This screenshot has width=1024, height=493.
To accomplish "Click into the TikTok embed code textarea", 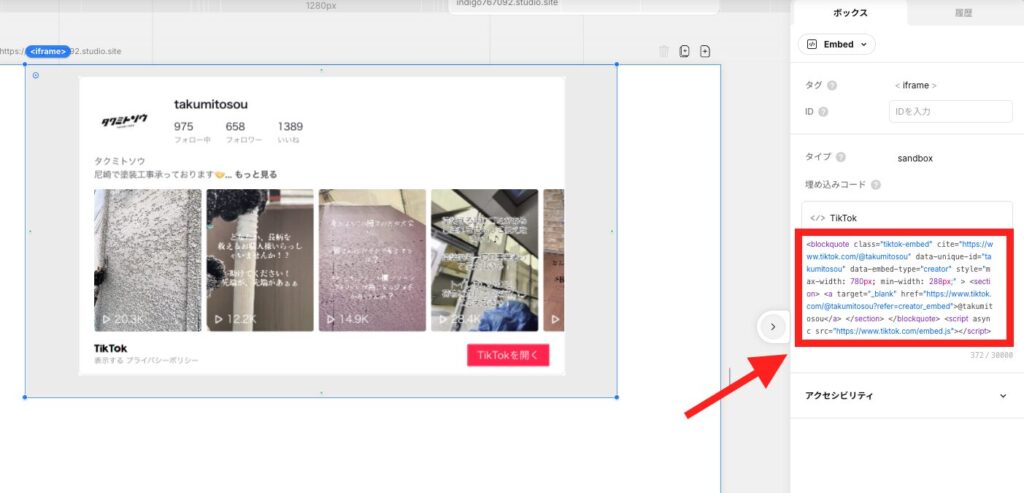I will [901, 288].
